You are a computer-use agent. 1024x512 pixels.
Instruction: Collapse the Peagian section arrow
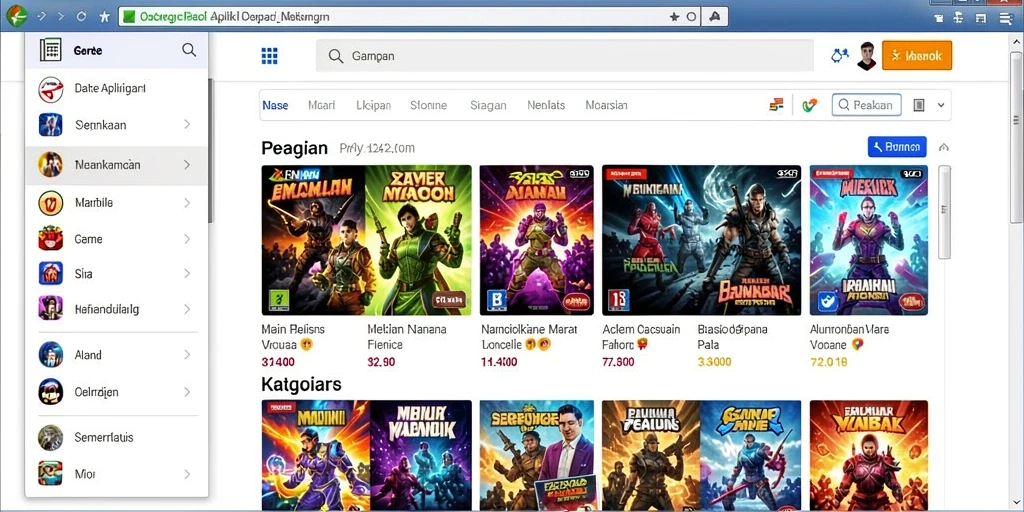point(943,148)
